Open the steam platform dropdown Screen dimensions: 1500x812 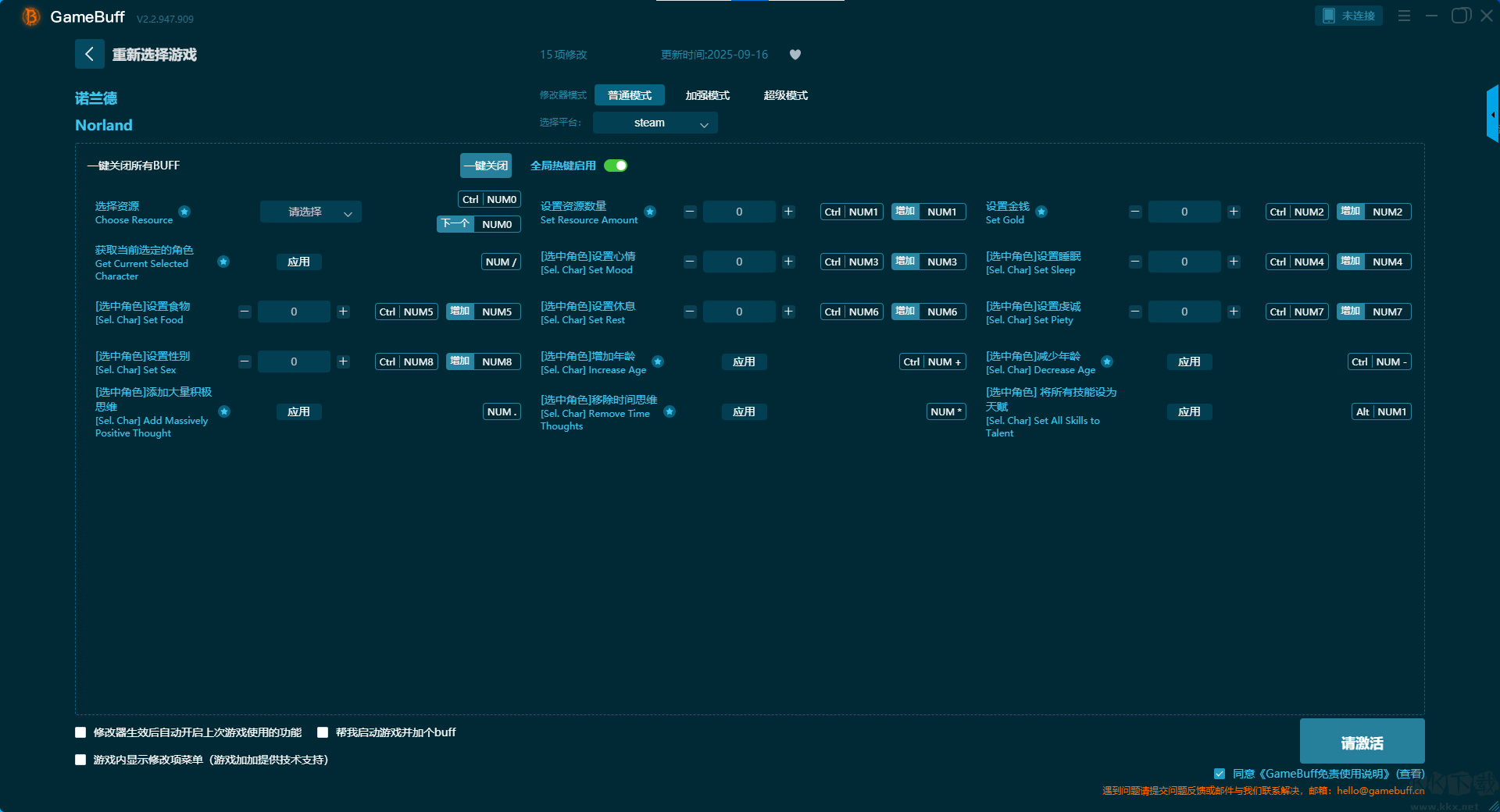(655, 123)
